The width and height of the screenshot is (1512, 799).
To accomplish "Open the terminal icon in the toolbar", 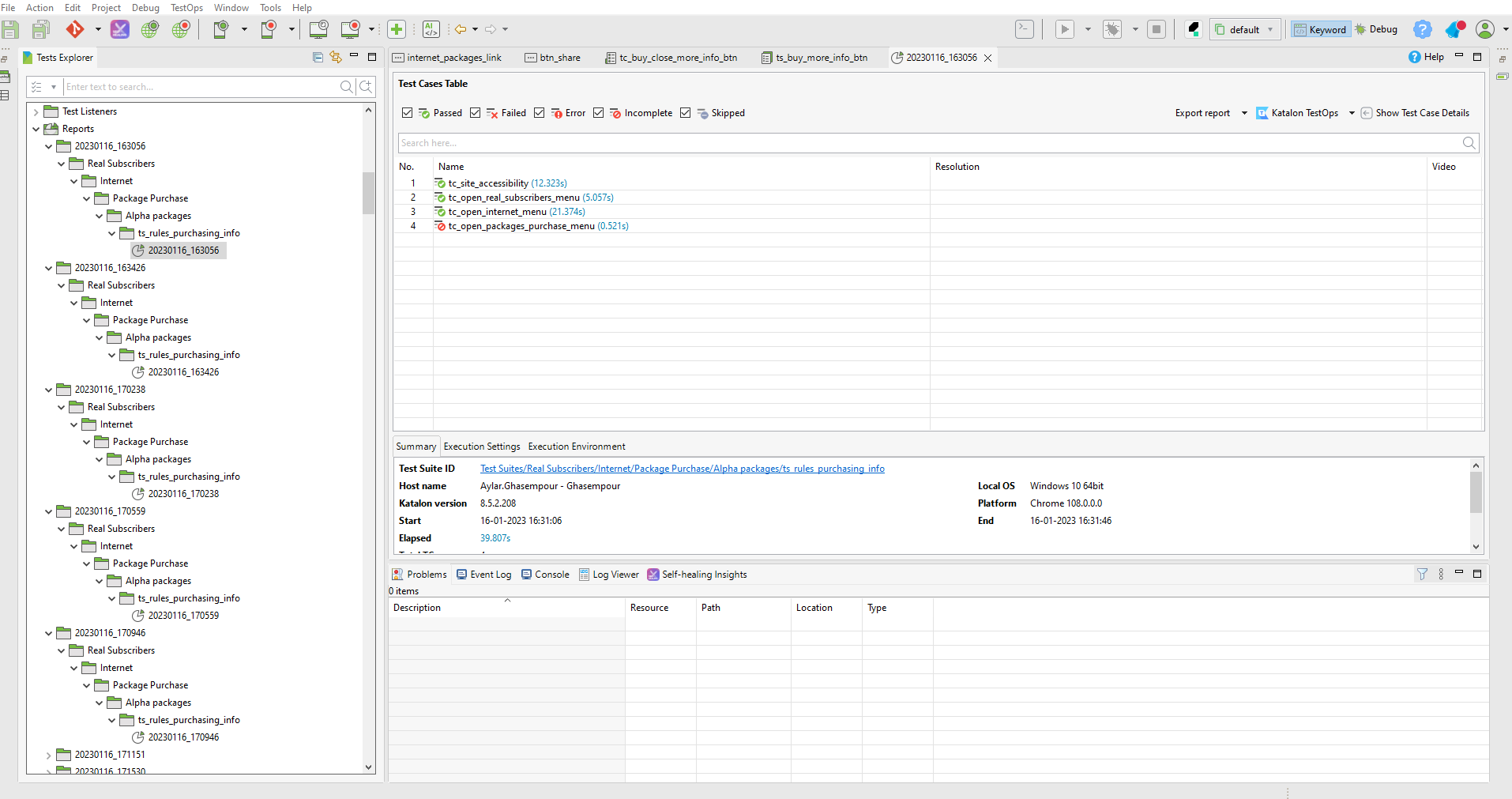I will 1024,30.
